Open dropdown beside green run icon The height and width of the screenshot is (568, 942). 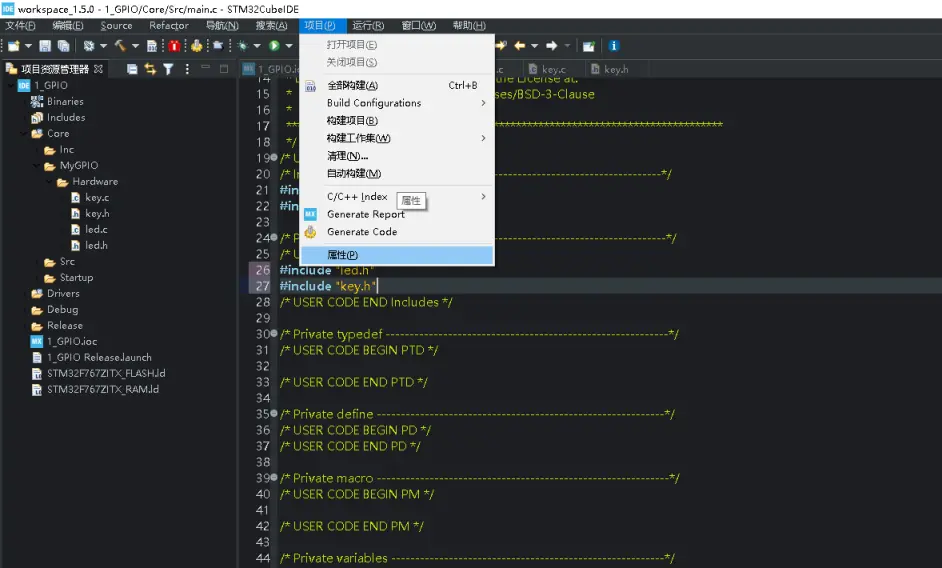[289, 46]
